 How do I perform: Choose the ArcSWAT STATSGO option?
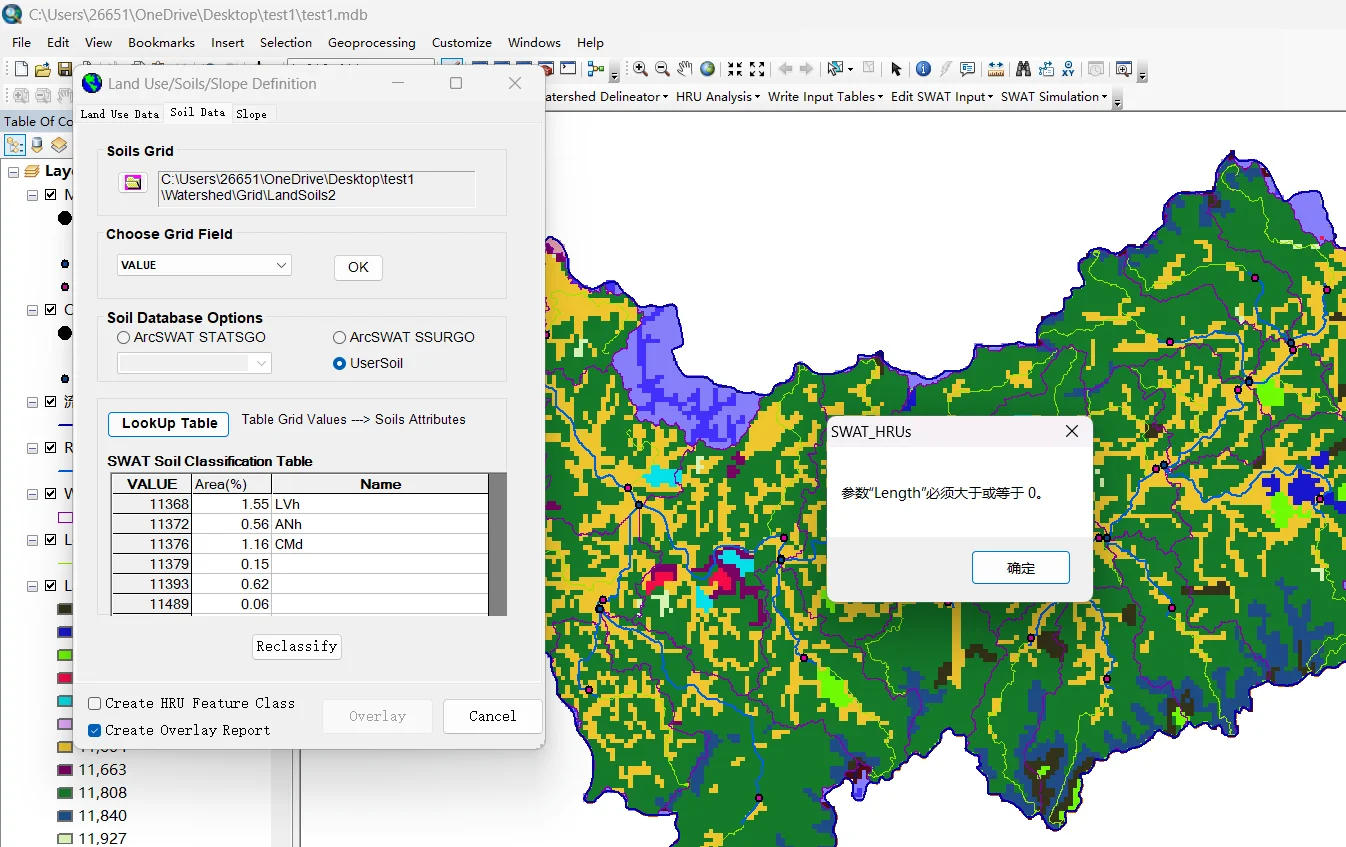point(125,337)
